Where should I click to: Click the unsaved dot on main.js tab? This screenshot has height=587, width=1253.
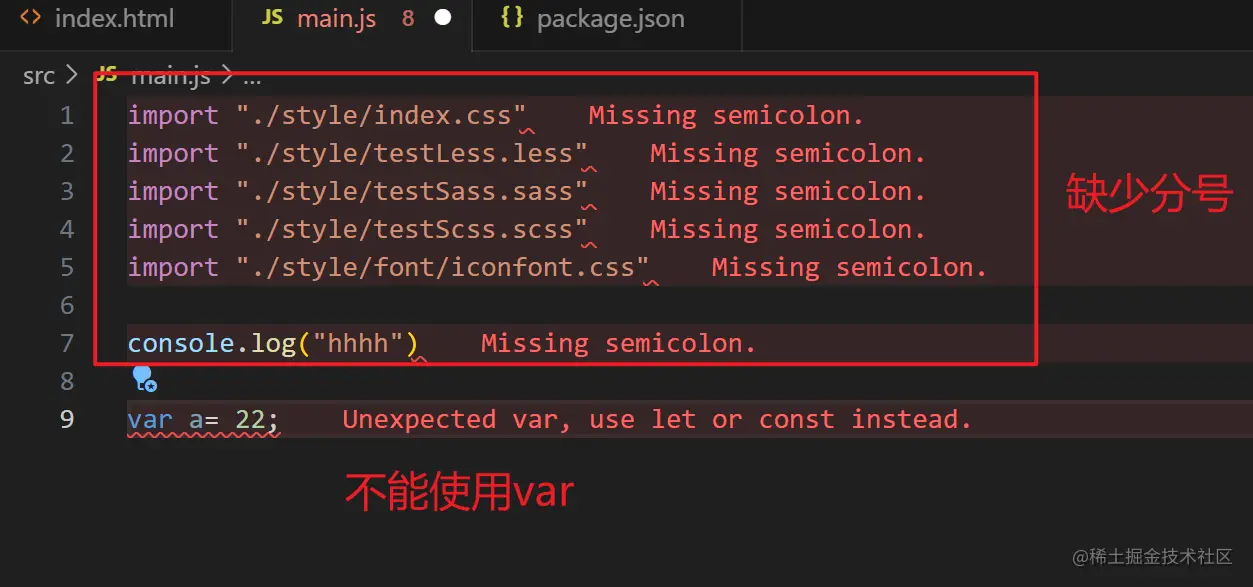coord(443,19)
